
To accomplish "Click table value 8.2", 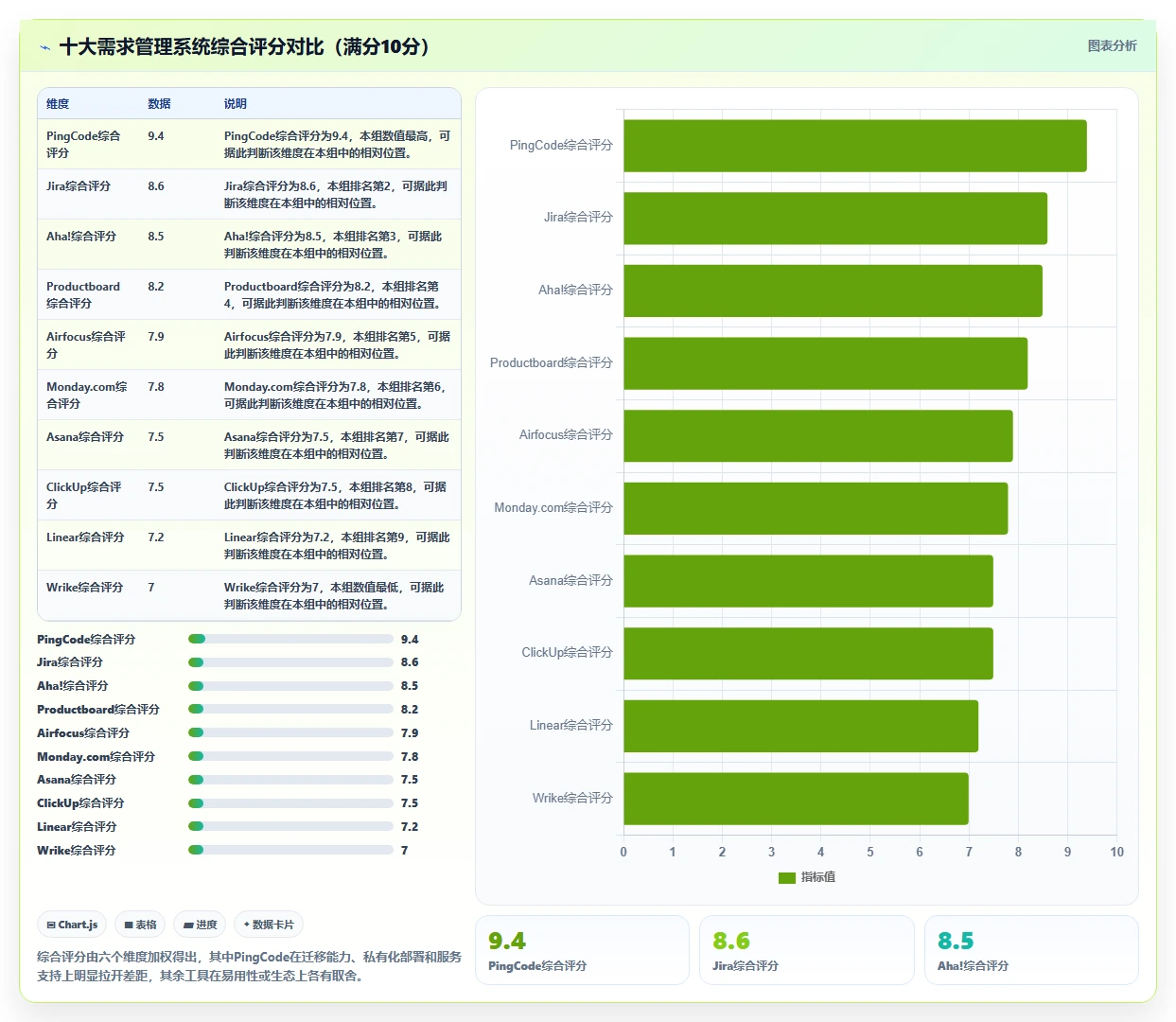I will [x=156, y=287].
